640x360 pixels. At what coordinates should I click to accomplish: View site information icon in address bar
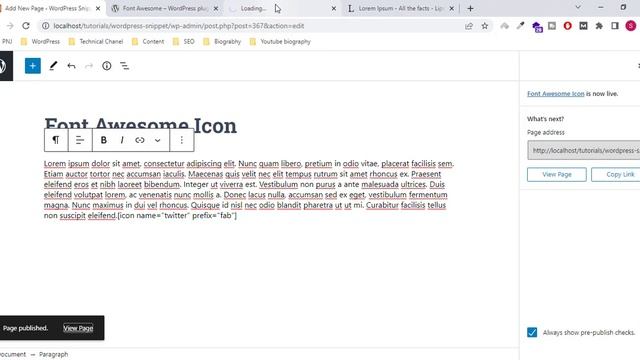[x=46, y=26]
